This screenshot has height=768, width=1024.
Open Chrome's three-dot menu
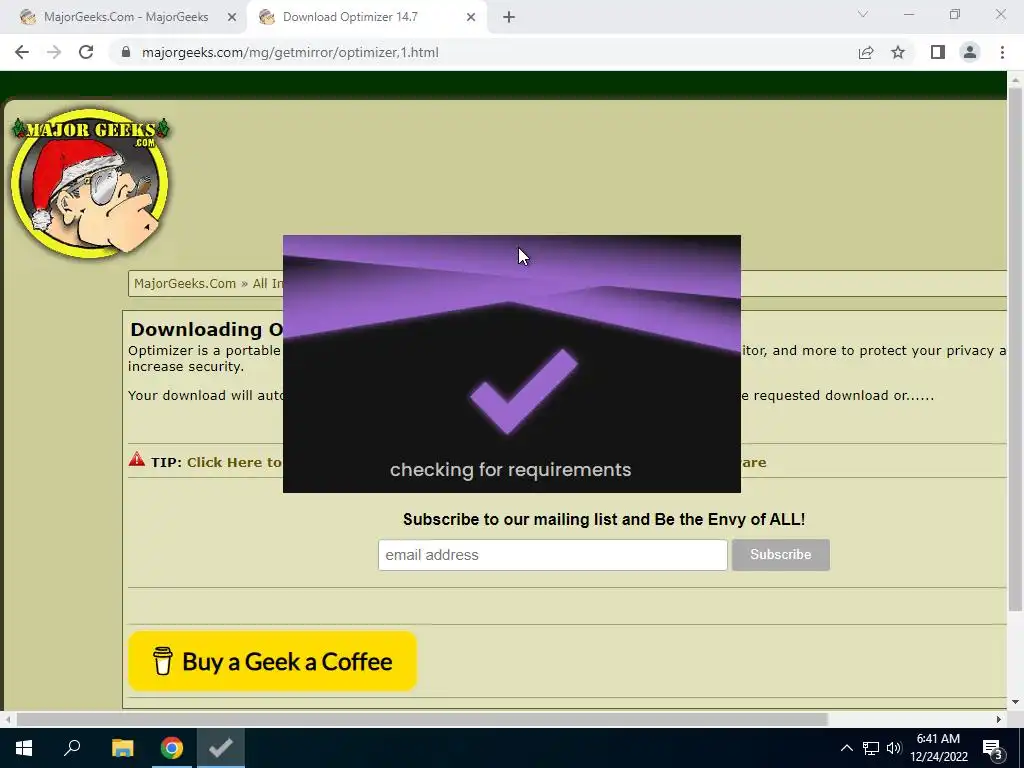[x=1002, y=52]
